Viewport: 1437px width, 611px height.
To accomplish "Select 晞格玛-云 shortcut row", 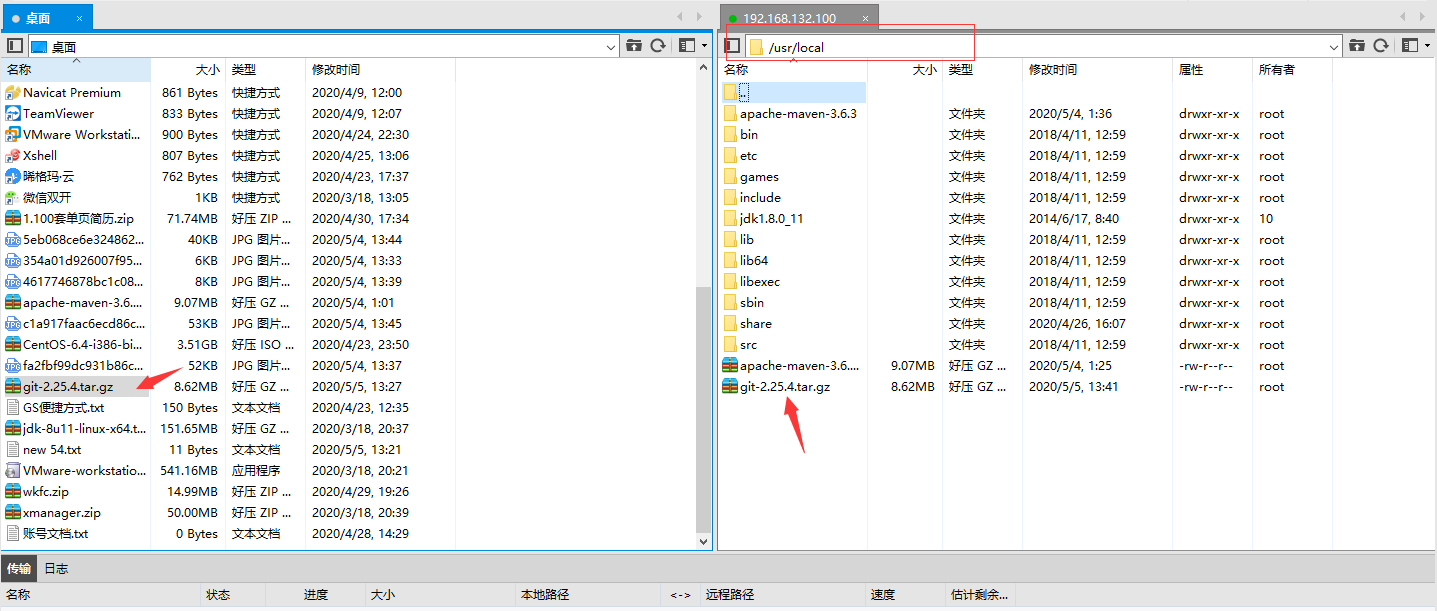I will (226, 177).
